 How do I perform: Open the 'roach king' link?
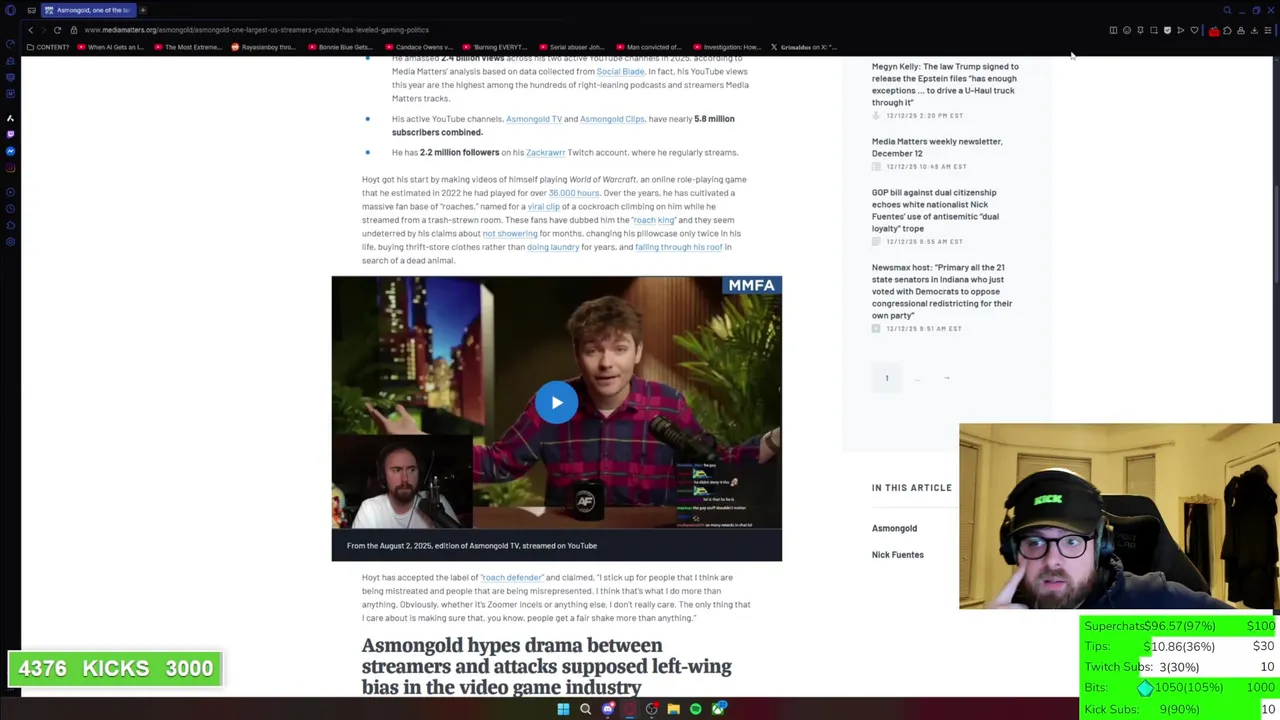coord(654,220)
